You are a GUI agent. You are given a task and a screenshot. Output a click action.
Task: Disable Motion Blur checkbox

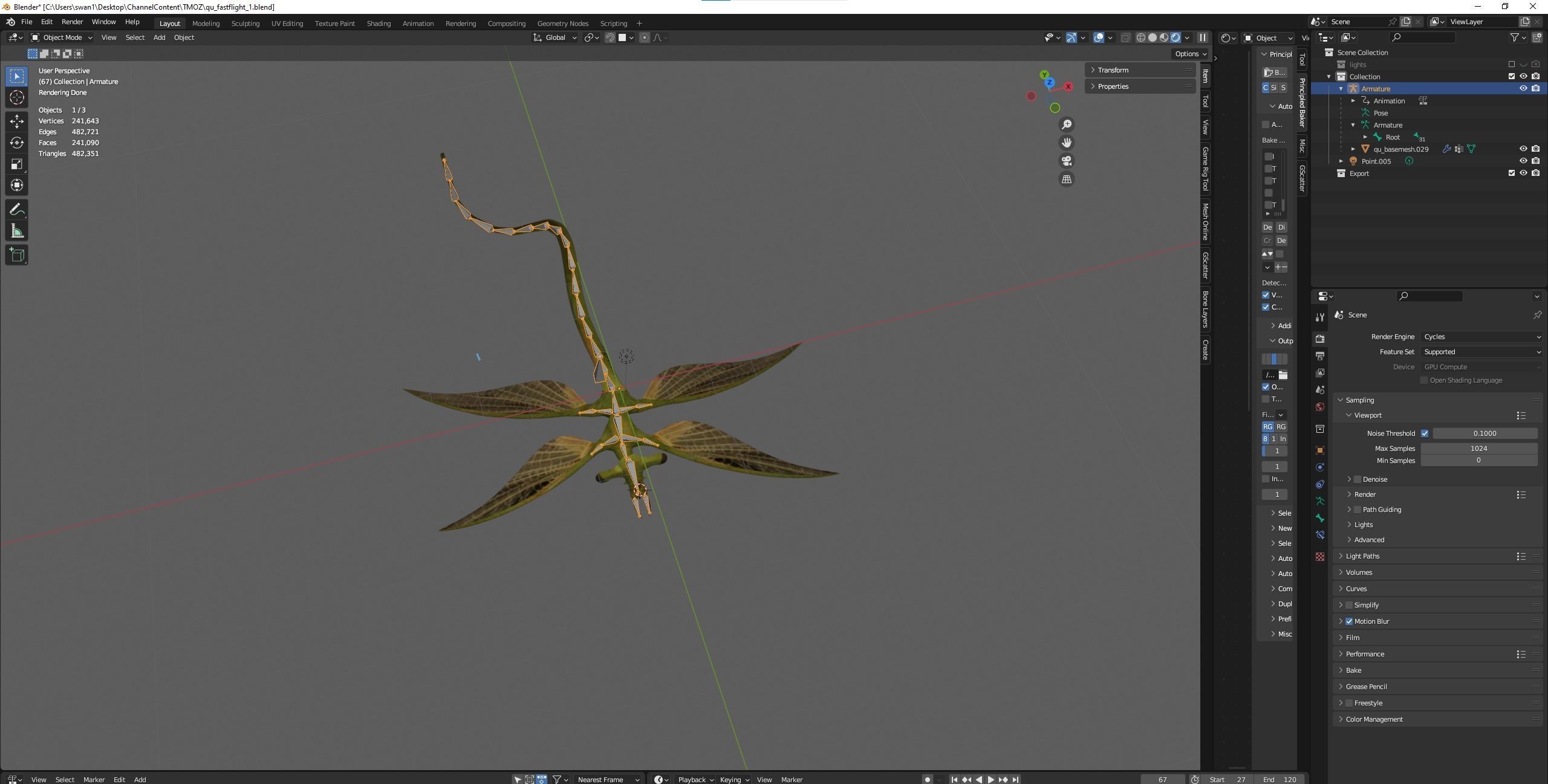click(1349, 621)
